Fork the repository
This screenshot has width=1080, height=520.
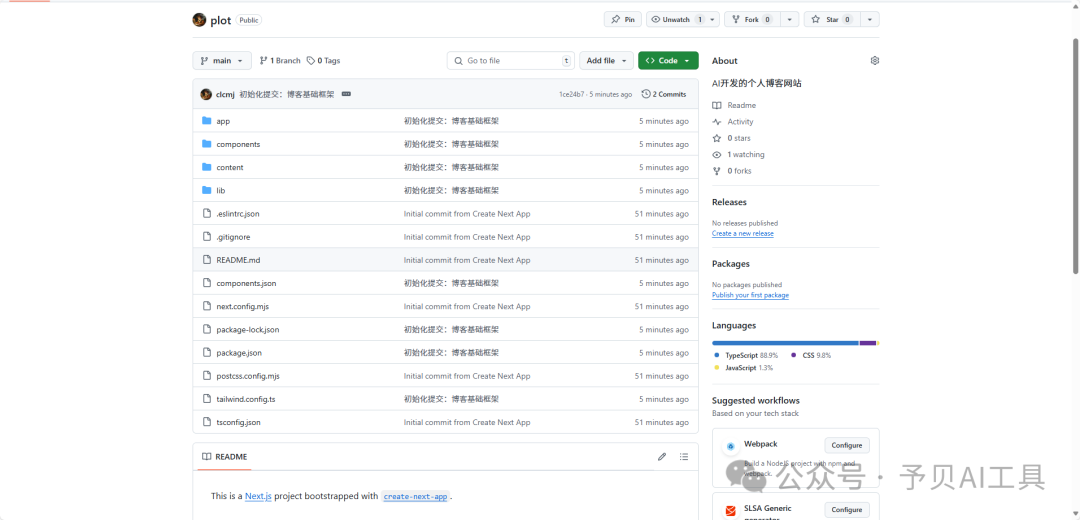(x=751, y=20)
